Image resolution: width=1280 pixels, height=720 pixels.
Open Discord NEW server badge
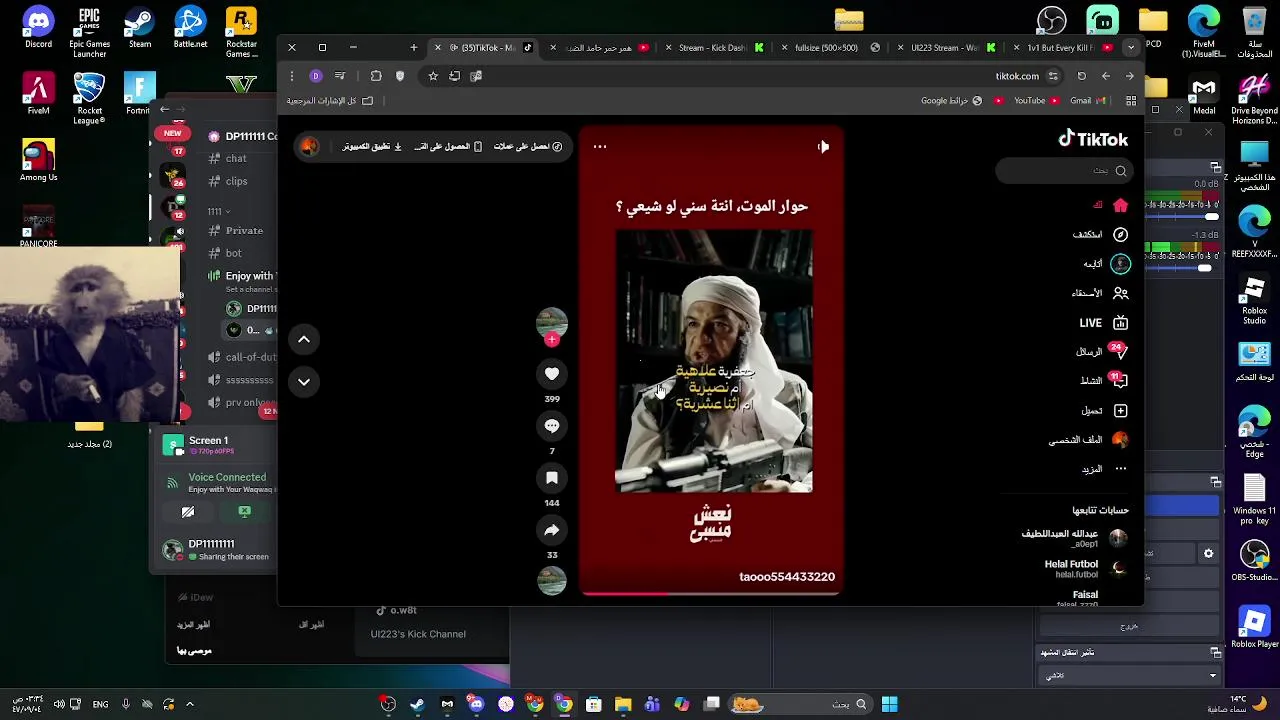coord(173,133)
